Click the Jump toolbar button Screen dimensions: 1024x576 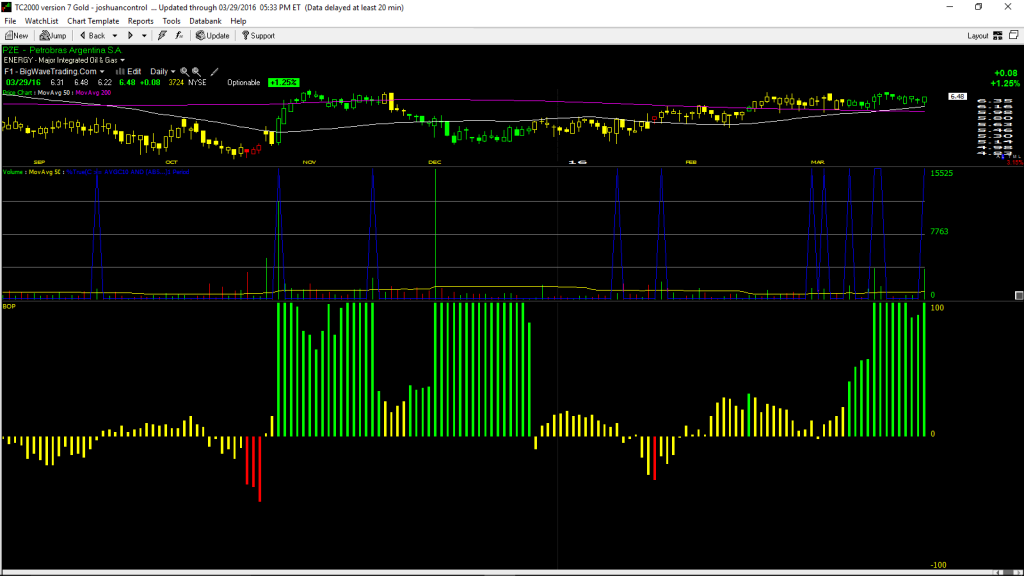[53, 36]
